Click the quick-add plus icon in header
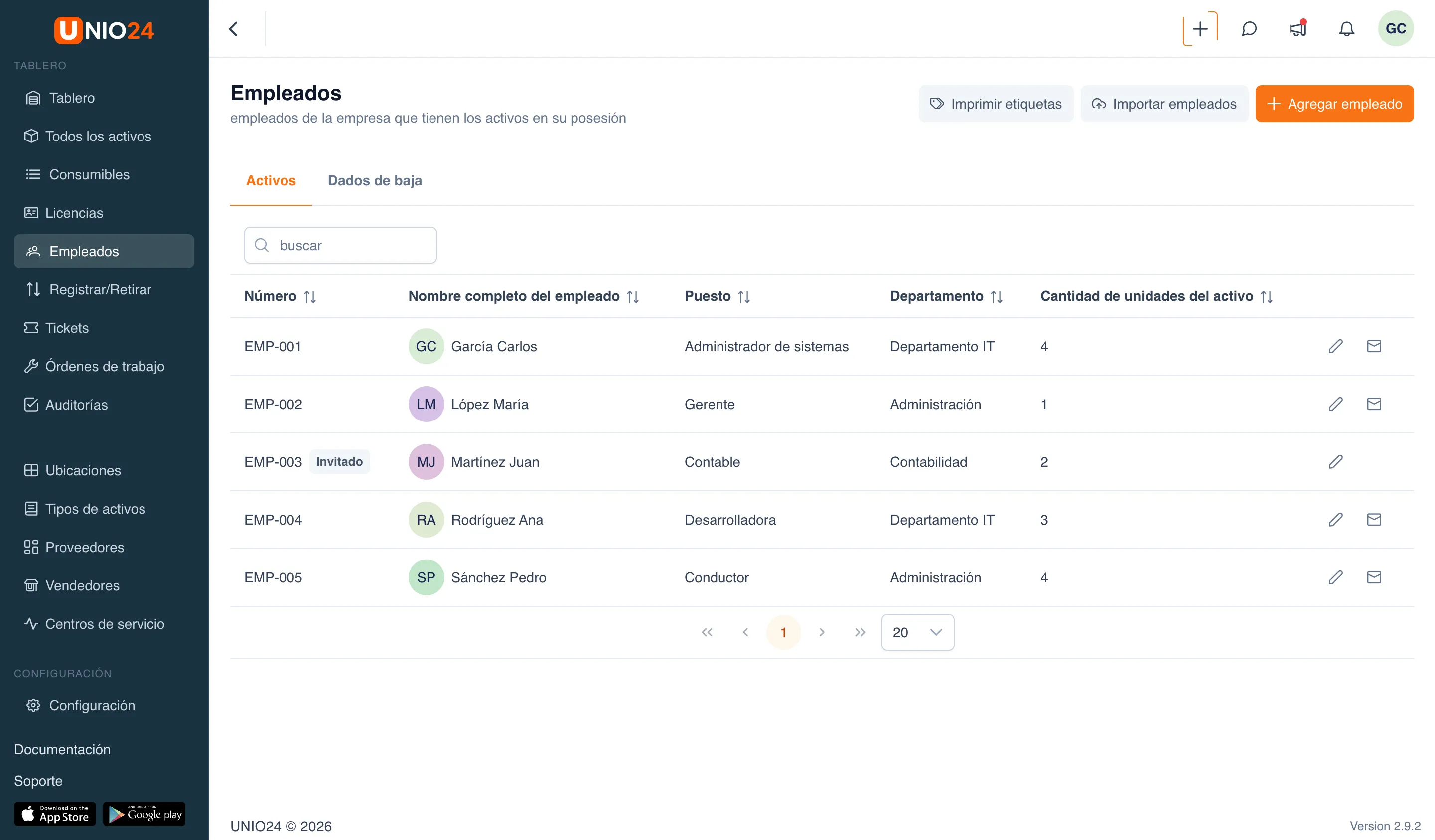 [1200, 28]
